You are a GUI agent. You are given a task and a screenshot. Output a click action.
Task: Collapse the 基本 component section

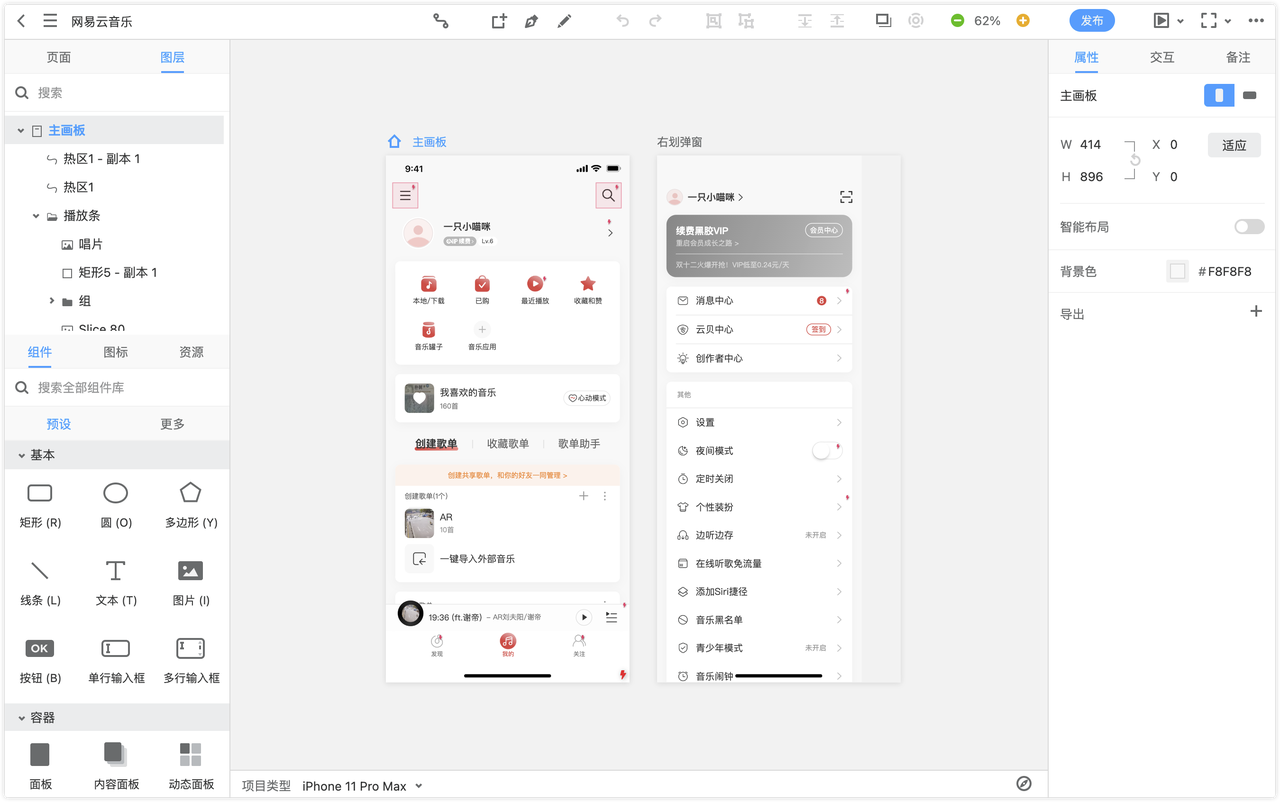click(20, 455)
